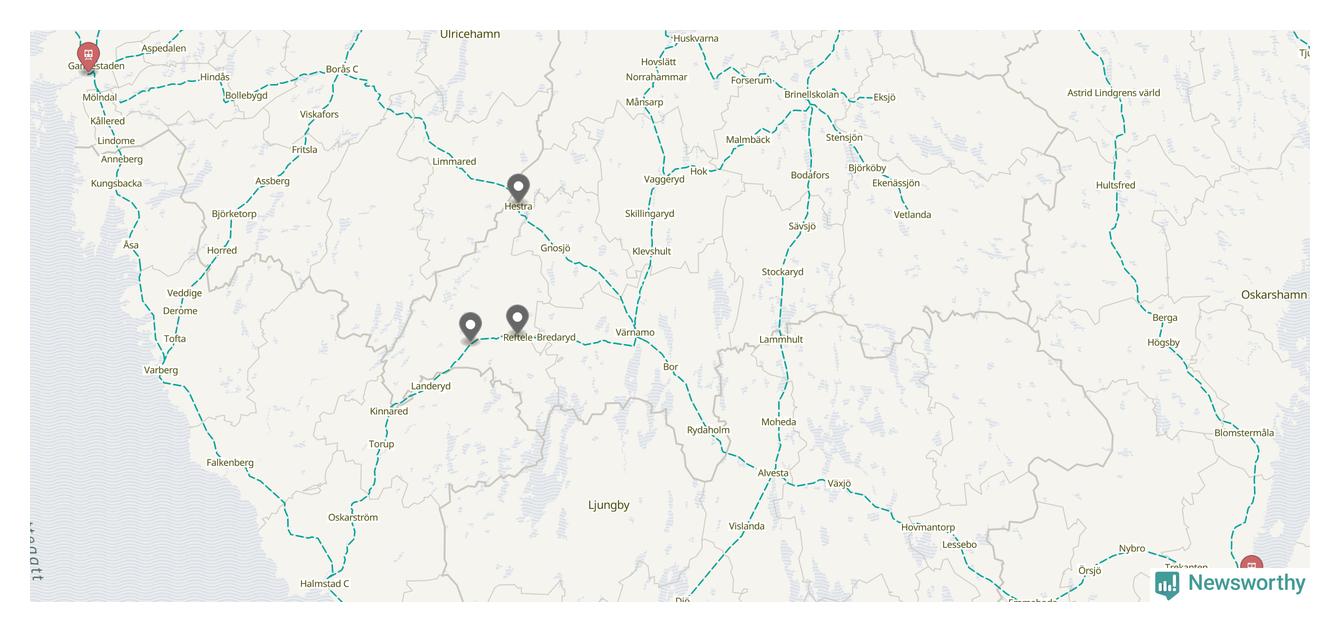Click the red station marker at bottom right

1251,569
